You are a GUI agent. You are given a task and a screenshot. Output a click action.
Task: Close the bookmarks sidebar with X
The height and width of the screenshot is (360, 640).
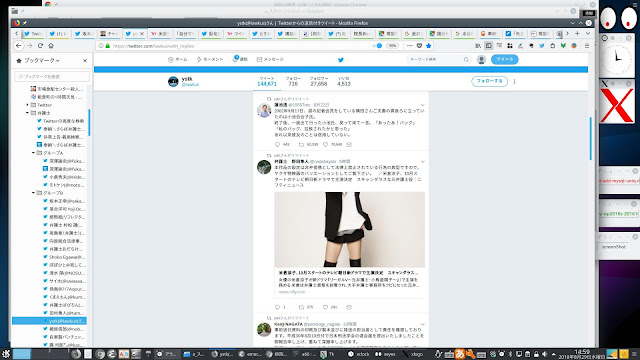point(85,60)
